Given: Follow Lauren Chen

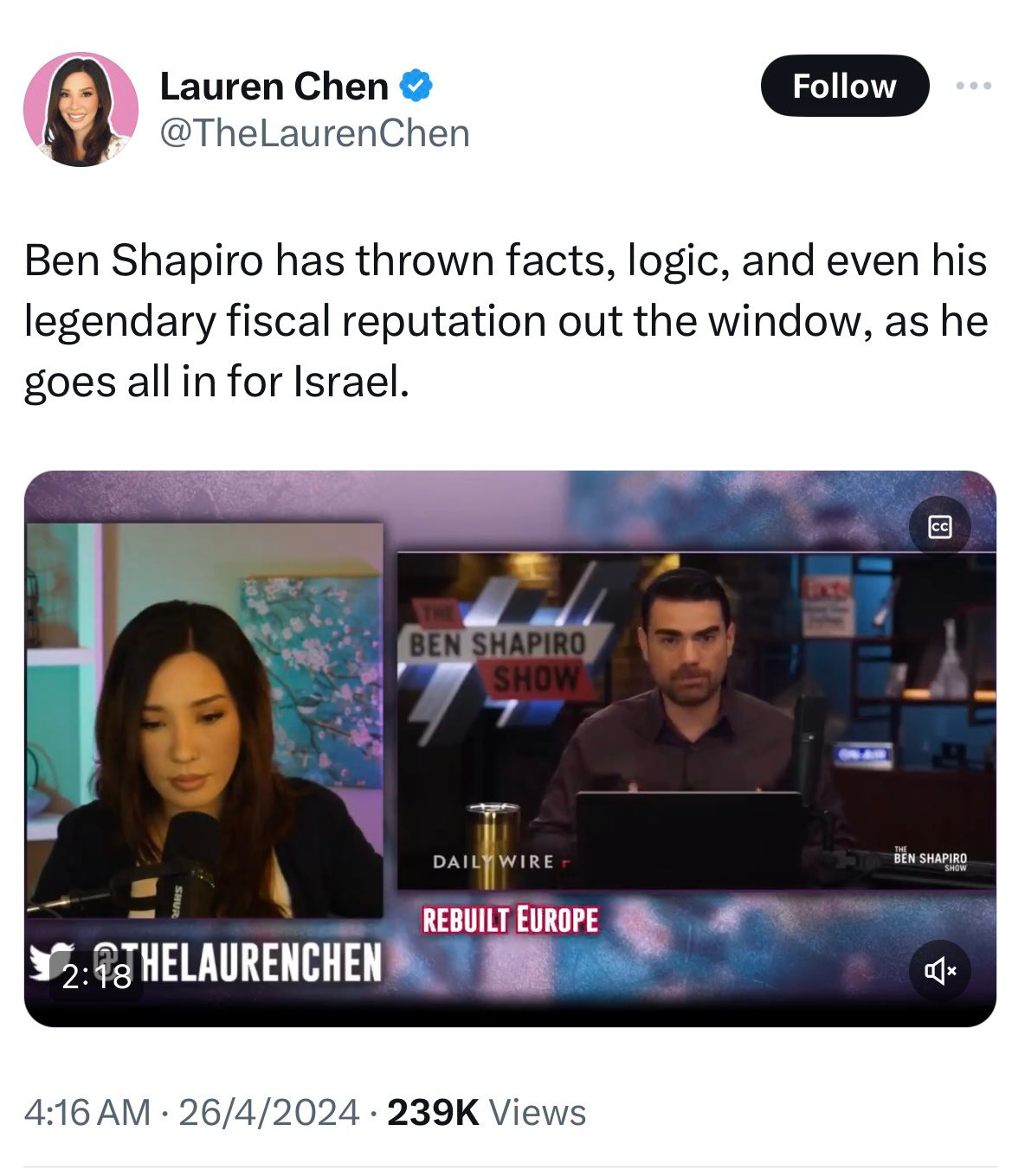Looking at the screenshot, I should [x=844, y=86].
